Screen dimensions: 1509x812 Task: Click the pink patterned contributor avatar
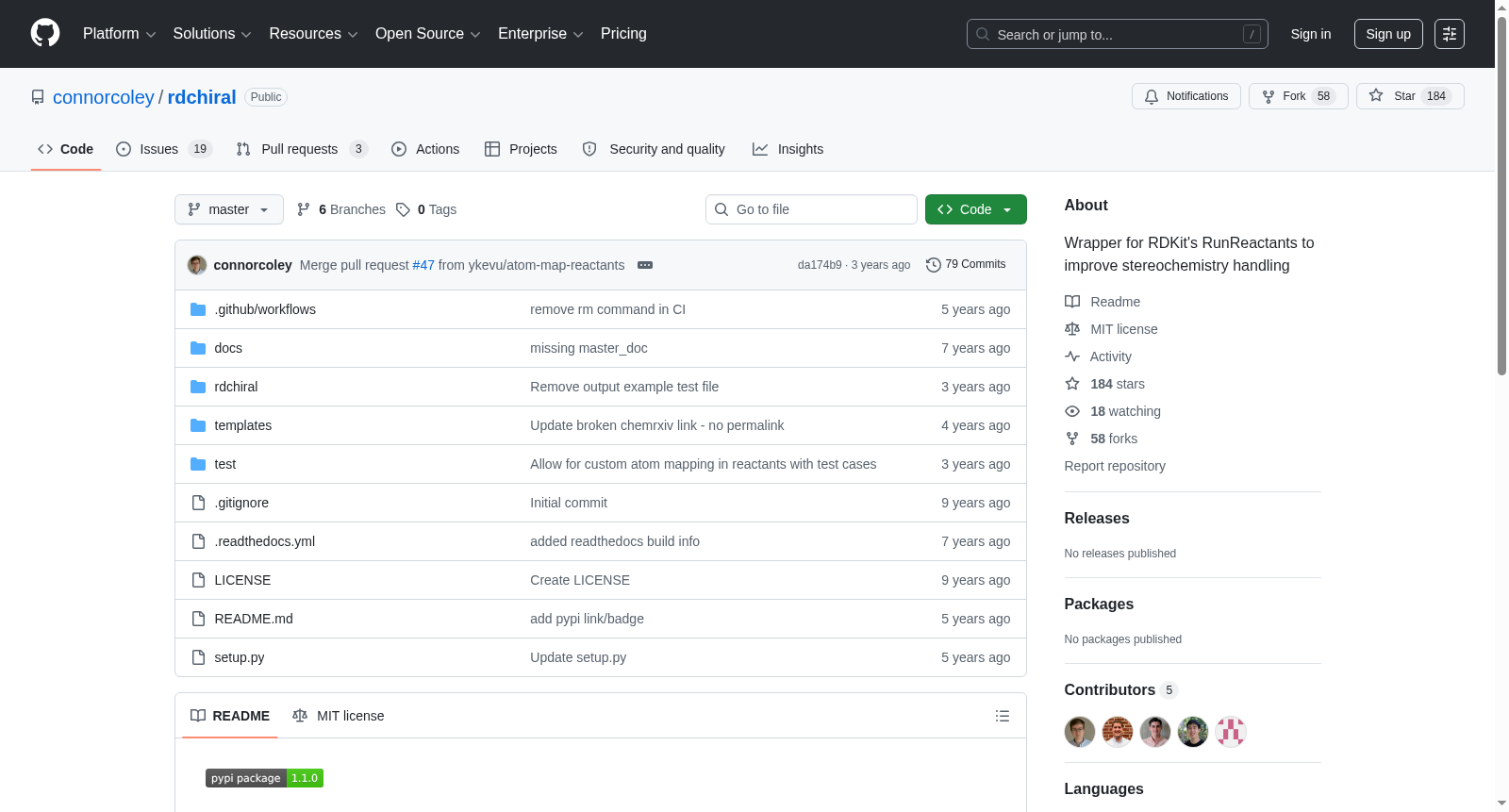pyautogui.click(x=1231, y=732)
